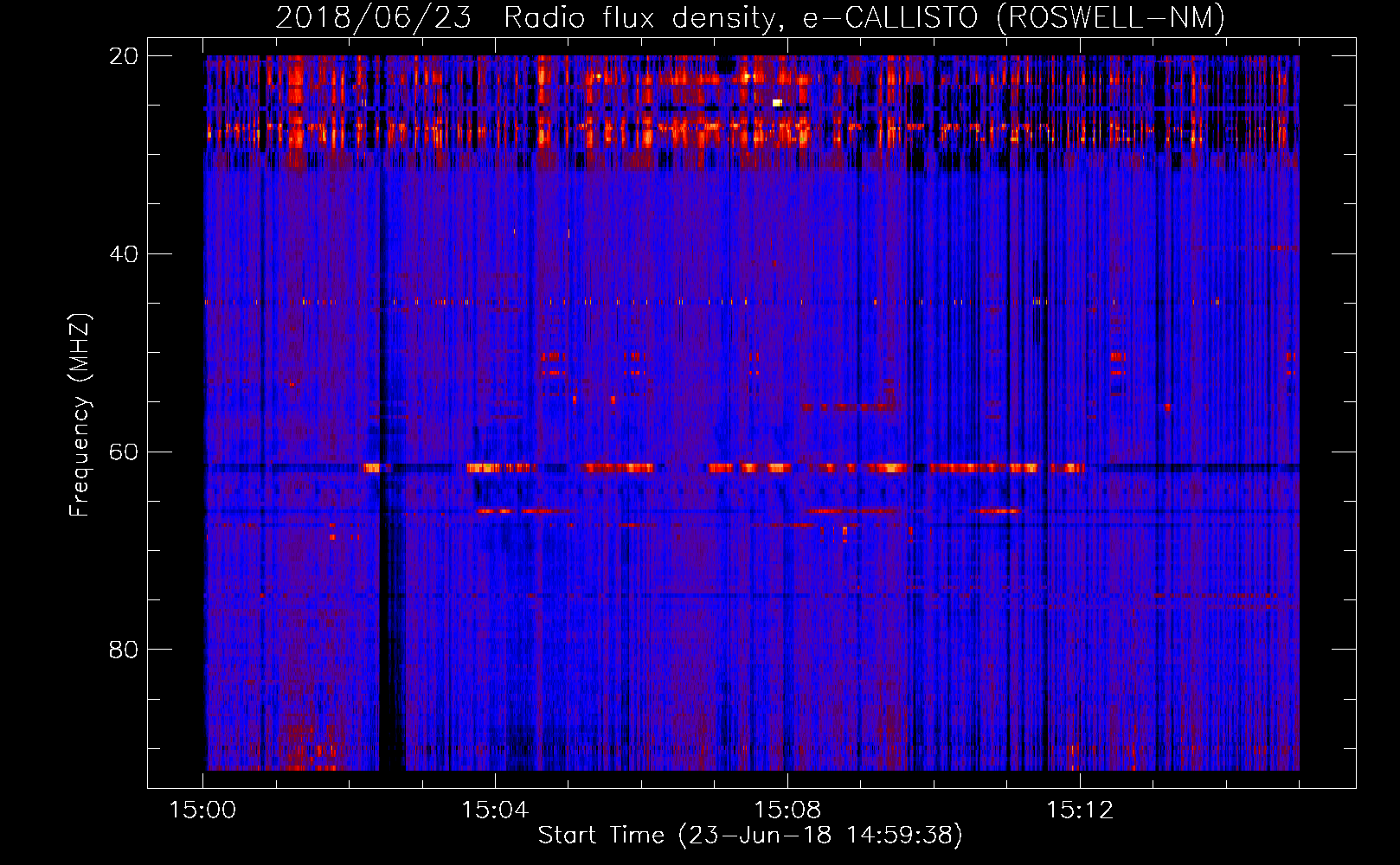Click the "15:04" time tick label

(x=495, y=811)
